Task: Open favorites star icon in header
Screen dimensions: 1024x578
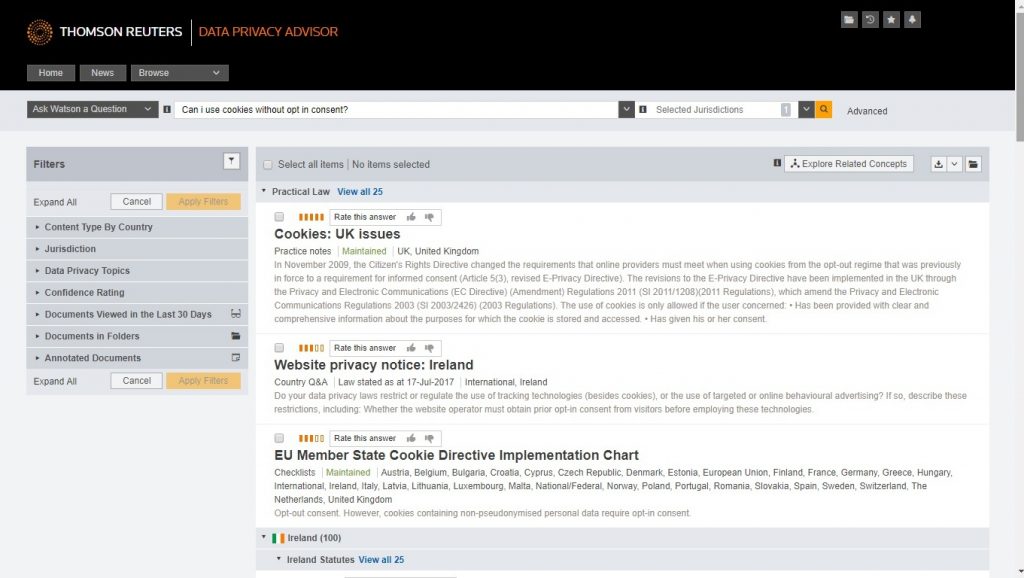Action: [891, 20]
